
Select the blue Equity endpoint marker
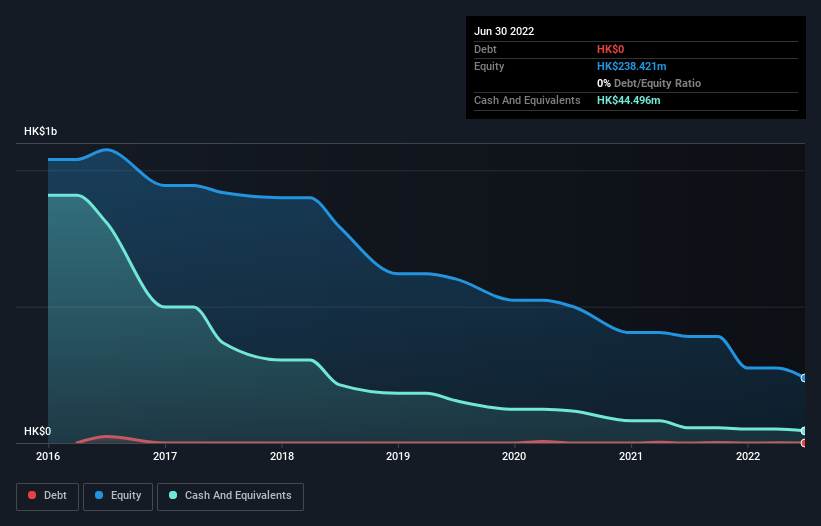pyautogui.click(x=804, y=378)
